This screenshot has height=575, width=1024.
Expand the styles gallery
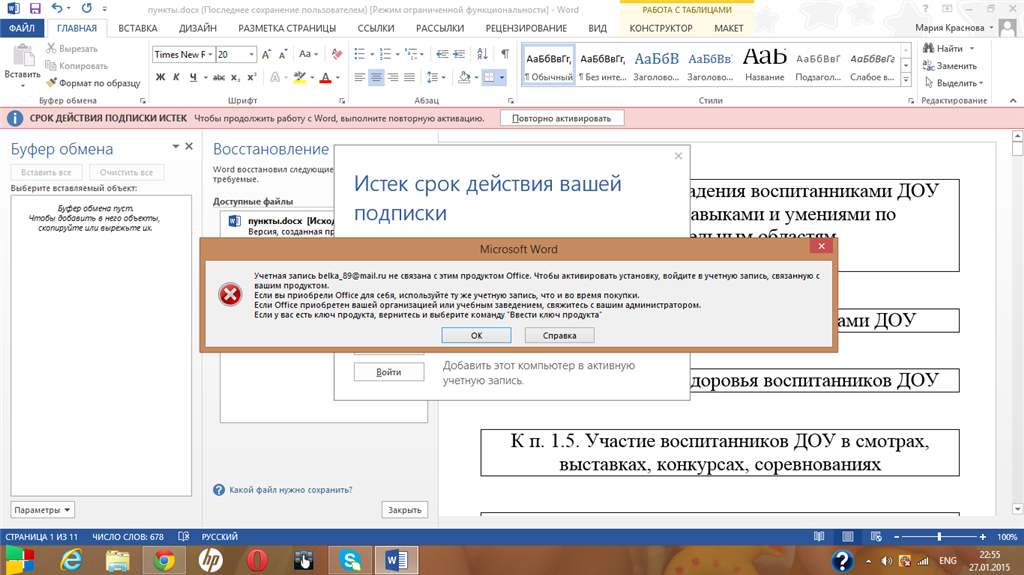pyautogui.click(x=906, y=80)
